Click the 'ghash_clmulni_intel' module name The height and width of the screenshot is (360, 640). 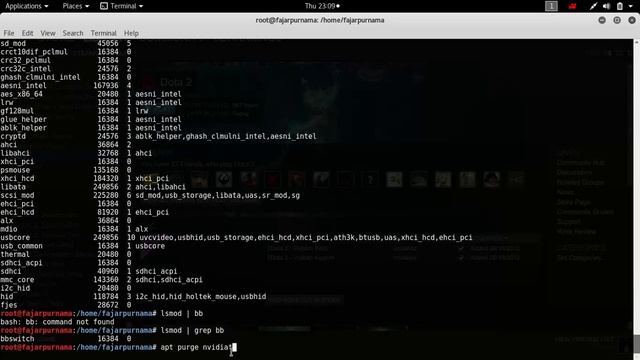[x=40, y=77]
